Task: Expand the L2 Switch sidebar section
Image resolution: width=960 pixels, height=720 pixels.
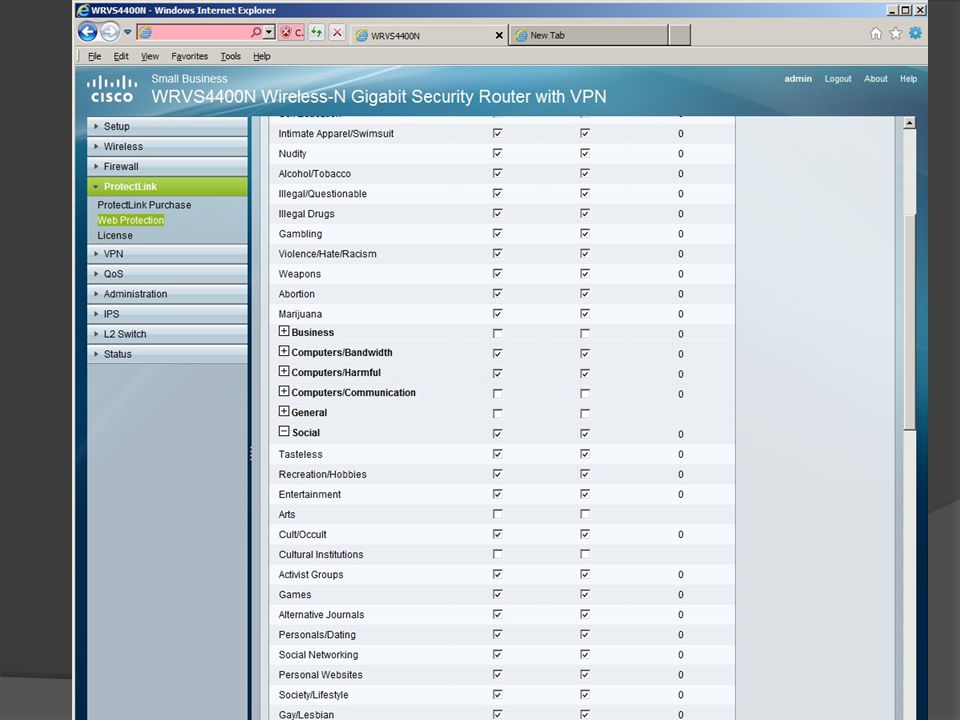Action: [x=167, y=334]
